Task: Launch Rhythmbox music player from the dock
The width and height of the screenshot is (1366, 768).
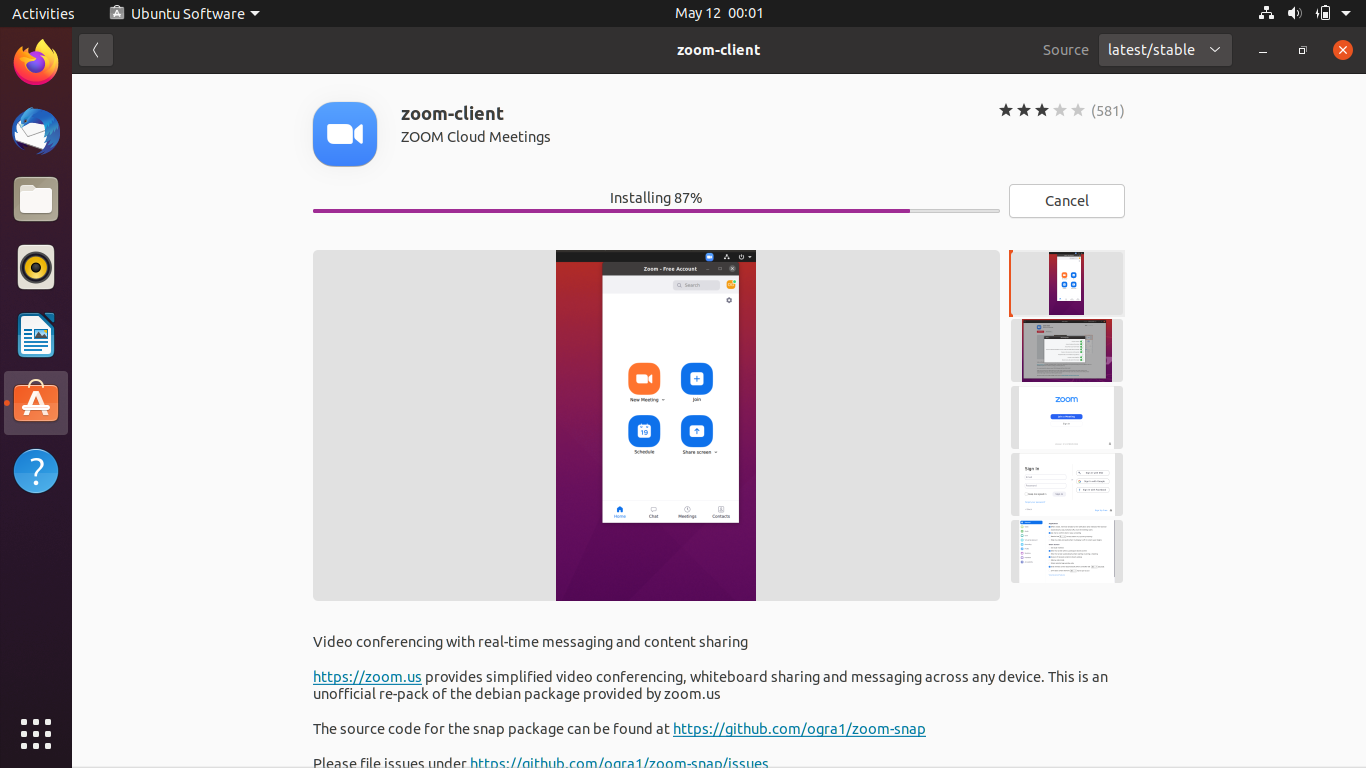Action: [35, 267]
